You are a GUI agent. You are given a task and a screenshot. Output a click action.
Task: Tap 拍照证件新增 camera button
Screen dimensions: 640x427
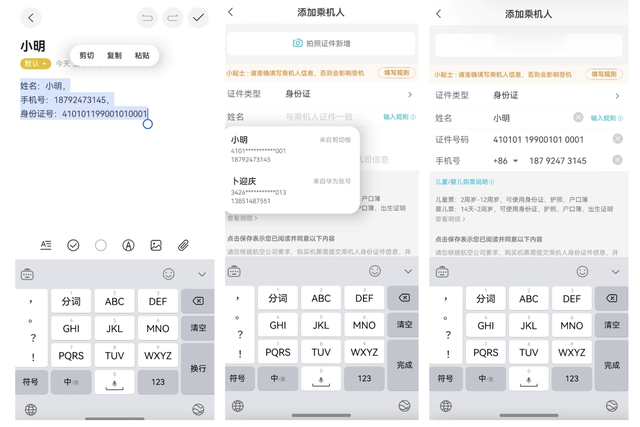[321, 43]
